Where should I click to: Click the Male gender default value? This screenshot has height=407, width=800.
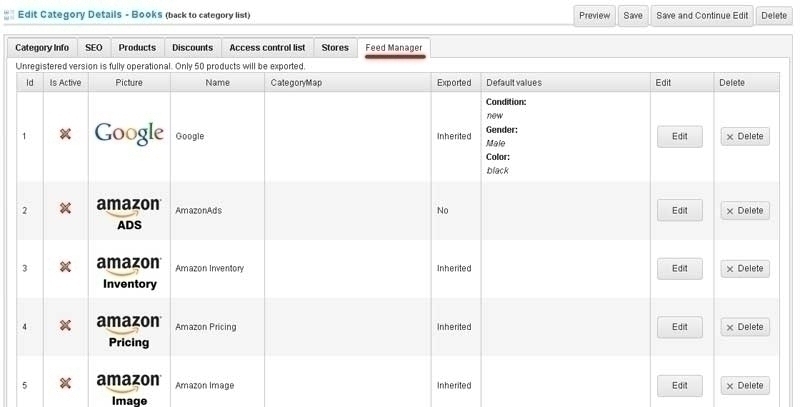tap(496, 143)
